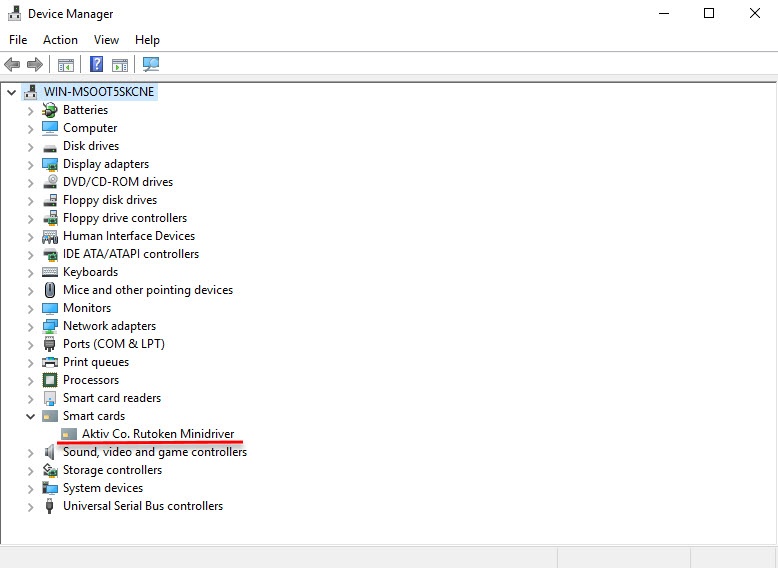Click the IDE ATA/ATAPI controllers icon

[x=50, y=254]
